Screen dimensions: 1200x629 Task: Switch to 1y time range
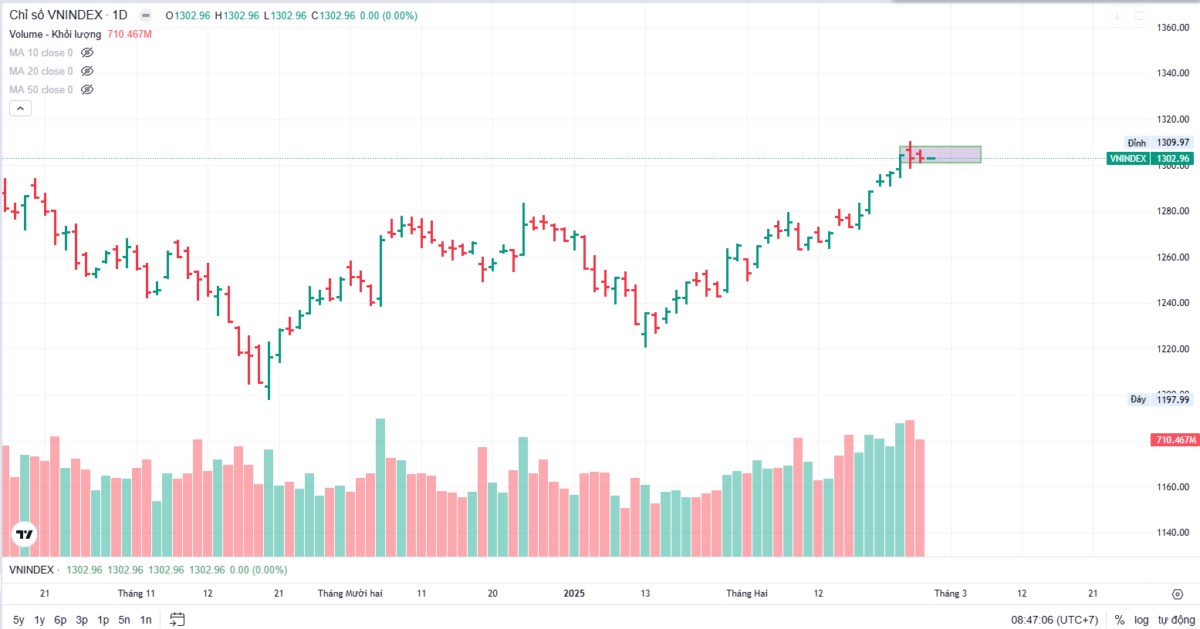pyautogui.click(x=39, y=620)
